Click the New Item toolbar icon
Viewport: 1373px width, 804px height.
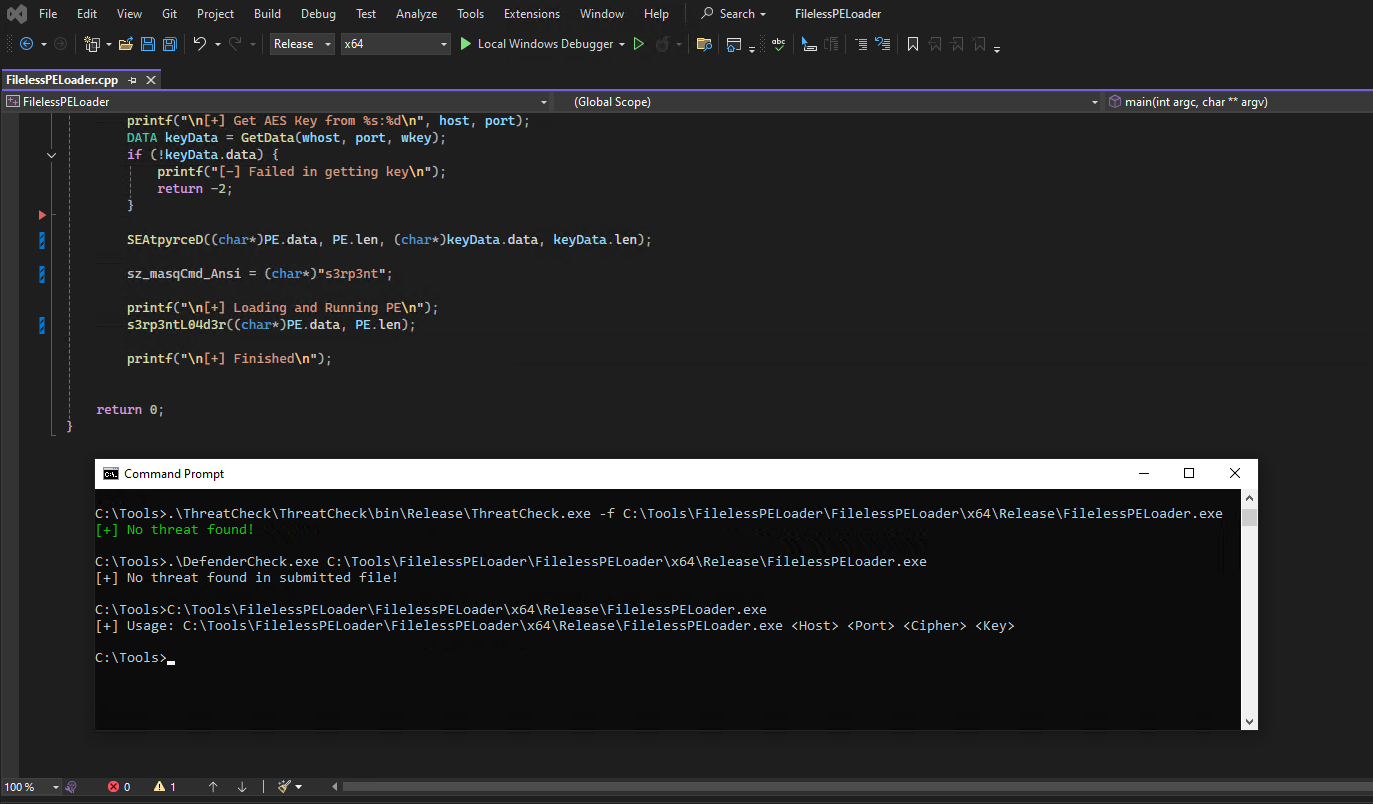click(93, 44)
